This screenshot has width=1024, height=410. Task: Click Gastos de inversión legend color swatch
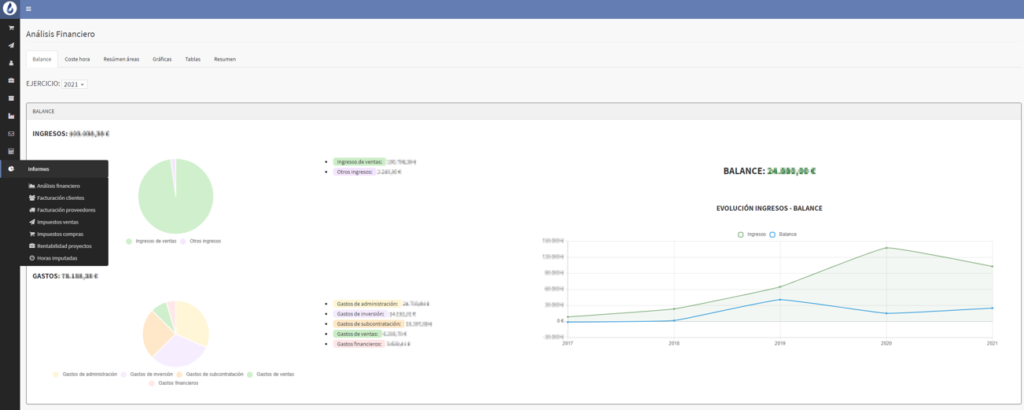[x=125, y=374]
